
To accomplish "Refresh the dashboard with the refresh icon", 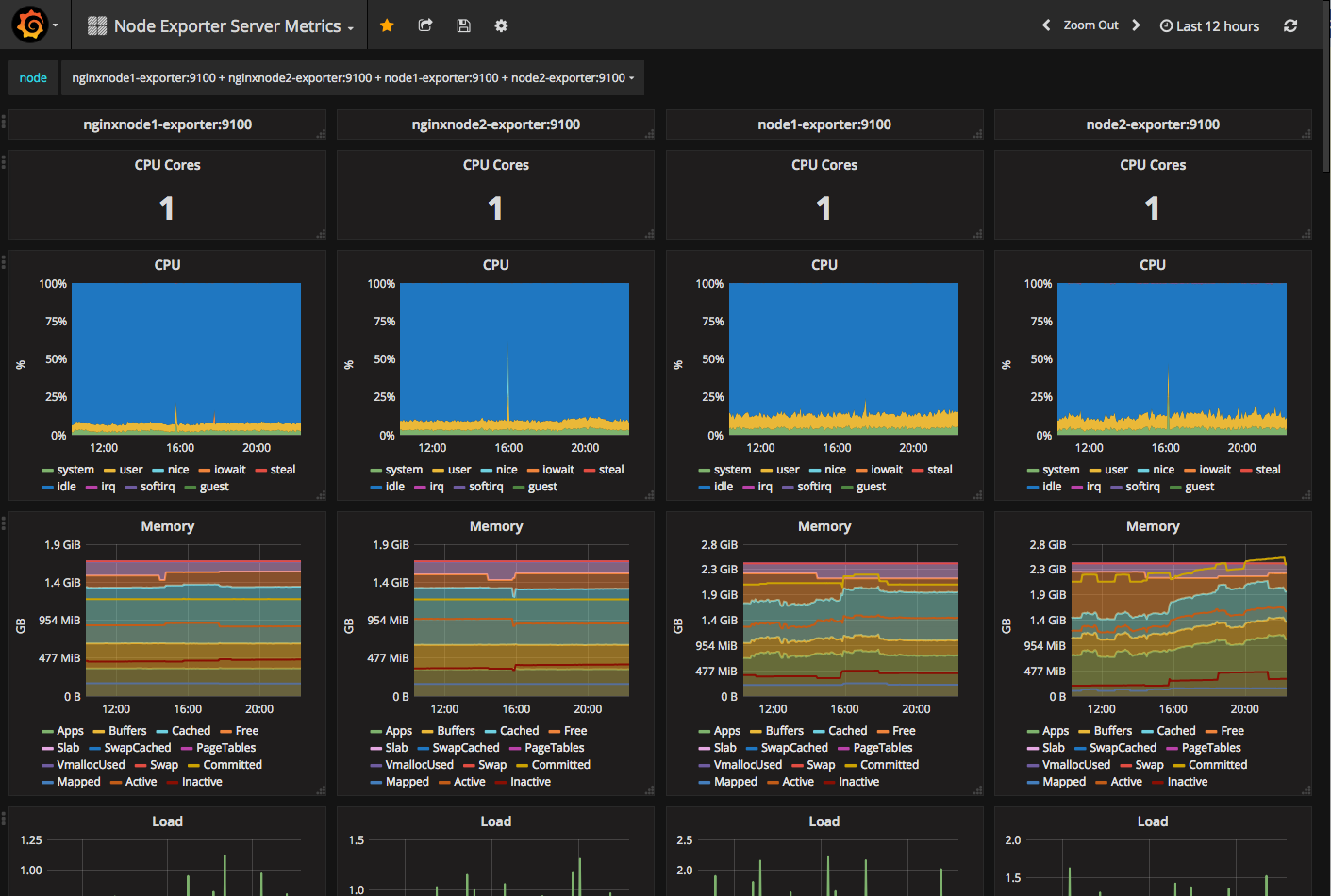I will [1290, 25].
